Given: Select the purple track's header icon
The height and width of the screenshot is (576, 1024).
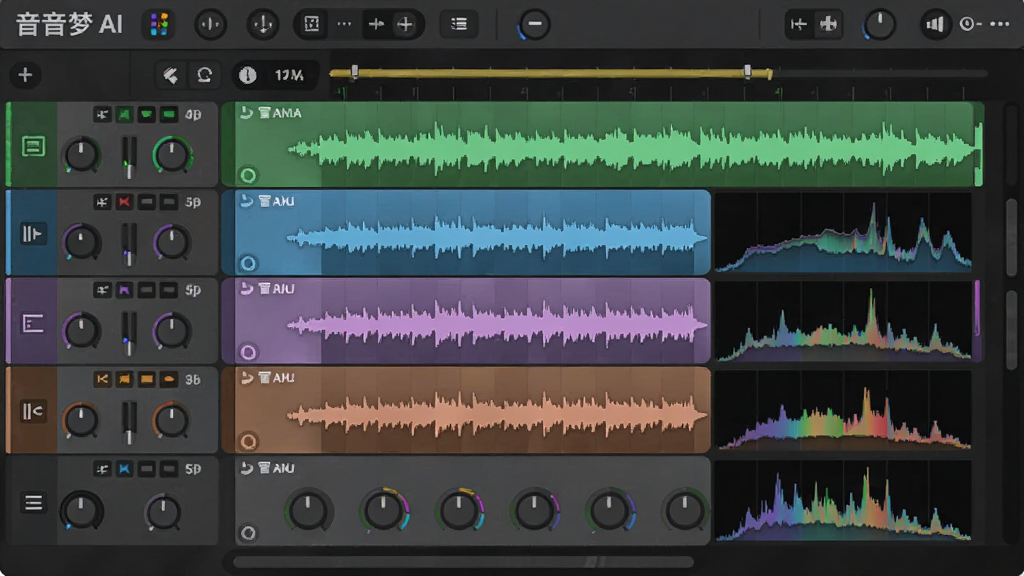Looking at the screenshot, I should (32, 323).
